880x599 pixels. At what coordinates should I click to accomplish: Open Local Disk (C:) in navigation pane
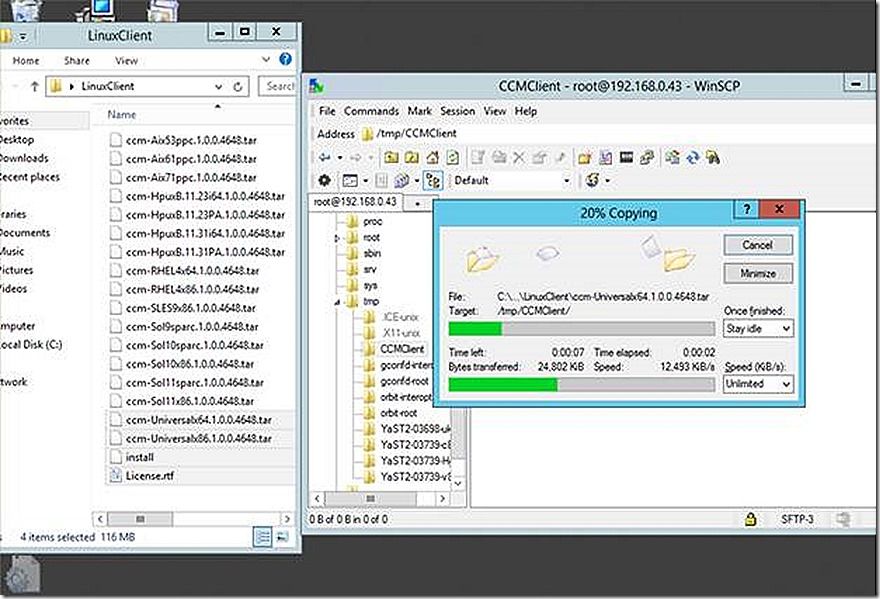(x=31, y=345)
